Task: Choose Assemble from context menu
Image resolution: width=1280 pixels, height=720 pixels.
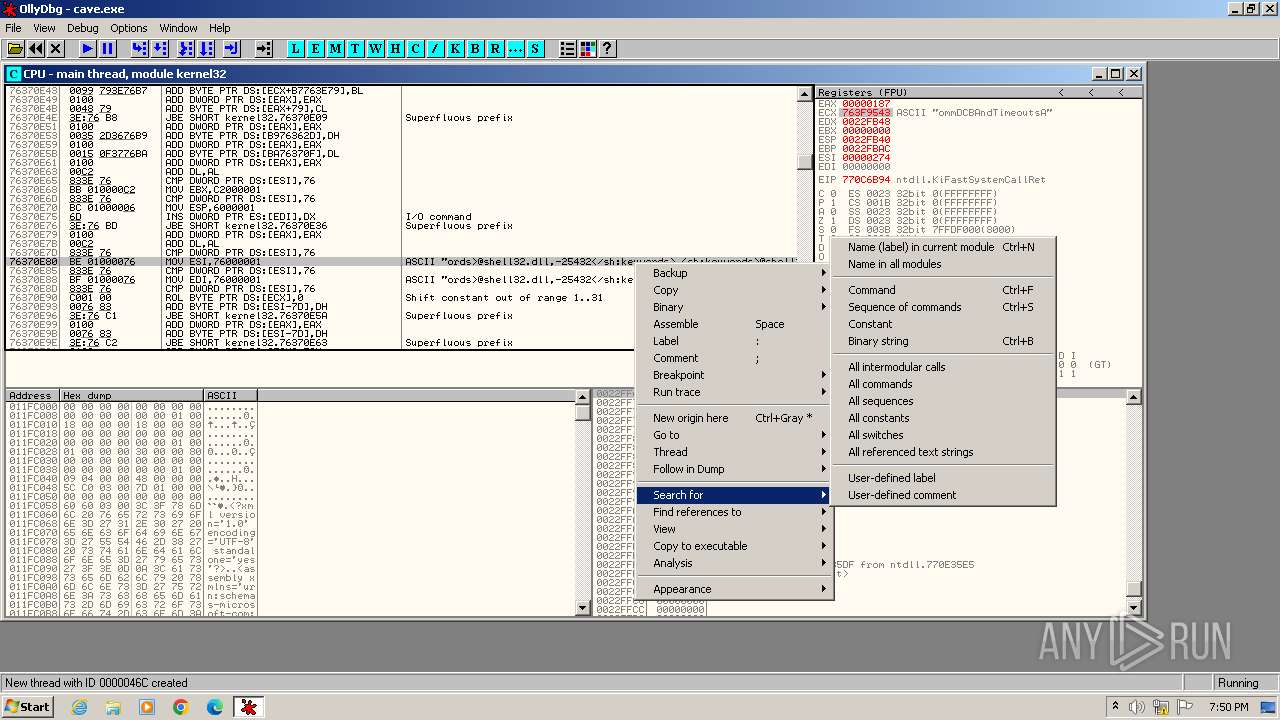Action: click(735, 324)
